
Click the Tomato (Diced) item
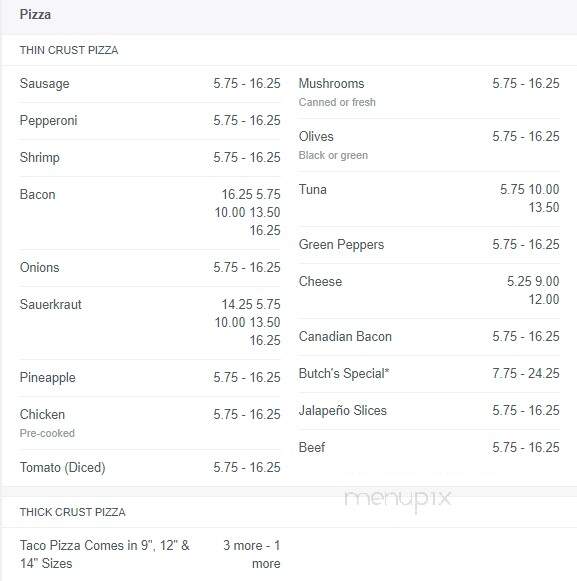150,468
